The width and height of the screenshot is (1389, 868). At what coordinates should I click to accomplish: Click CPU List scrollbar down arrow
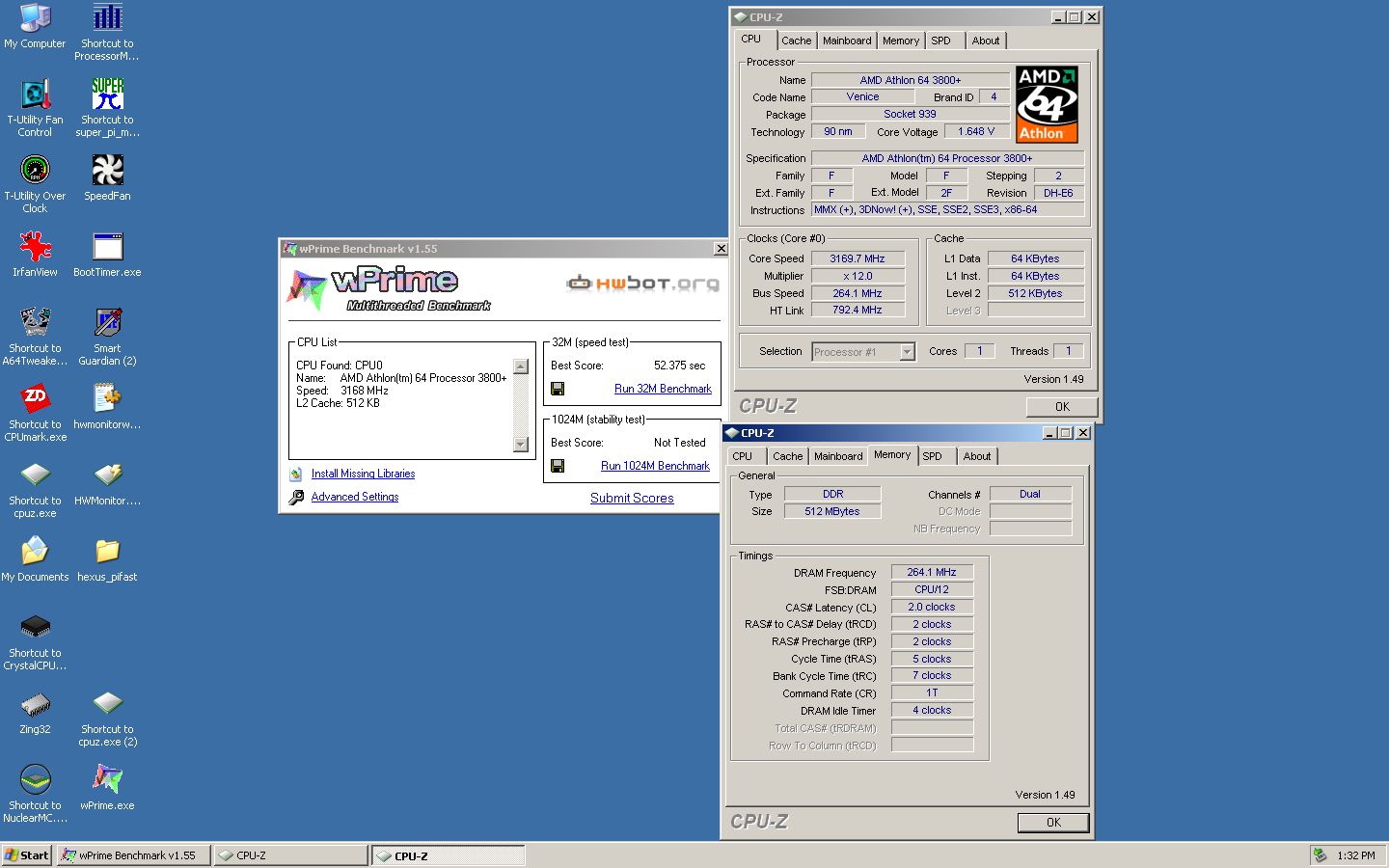(521, 445)
